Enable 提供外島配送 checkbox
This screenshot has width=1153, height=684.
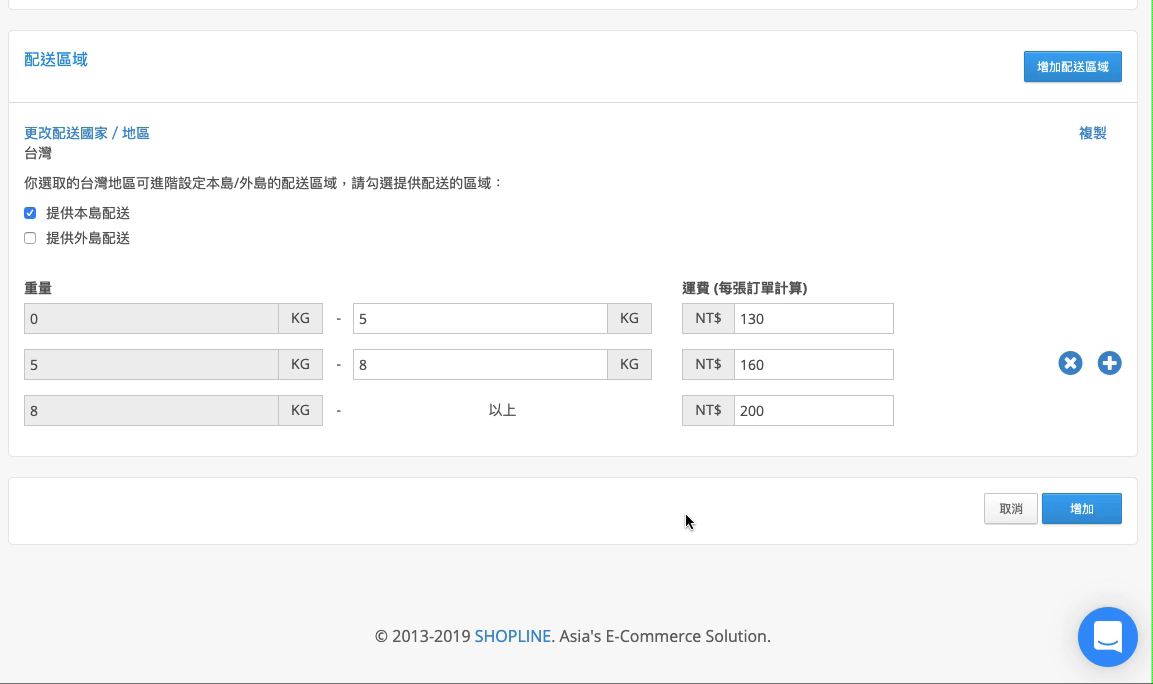30,238
